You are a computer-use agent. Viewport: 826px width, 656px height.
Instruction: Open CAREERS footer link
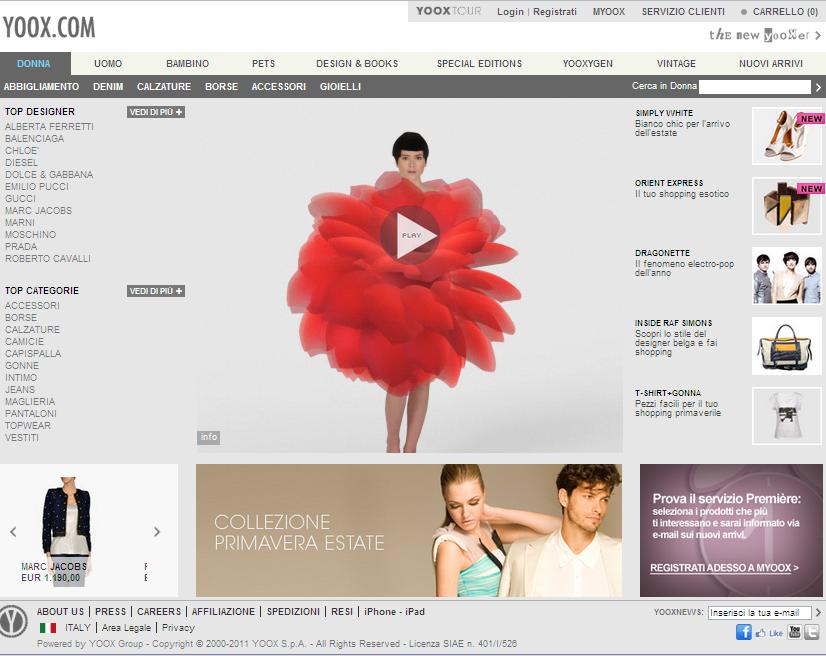(159, 612)
